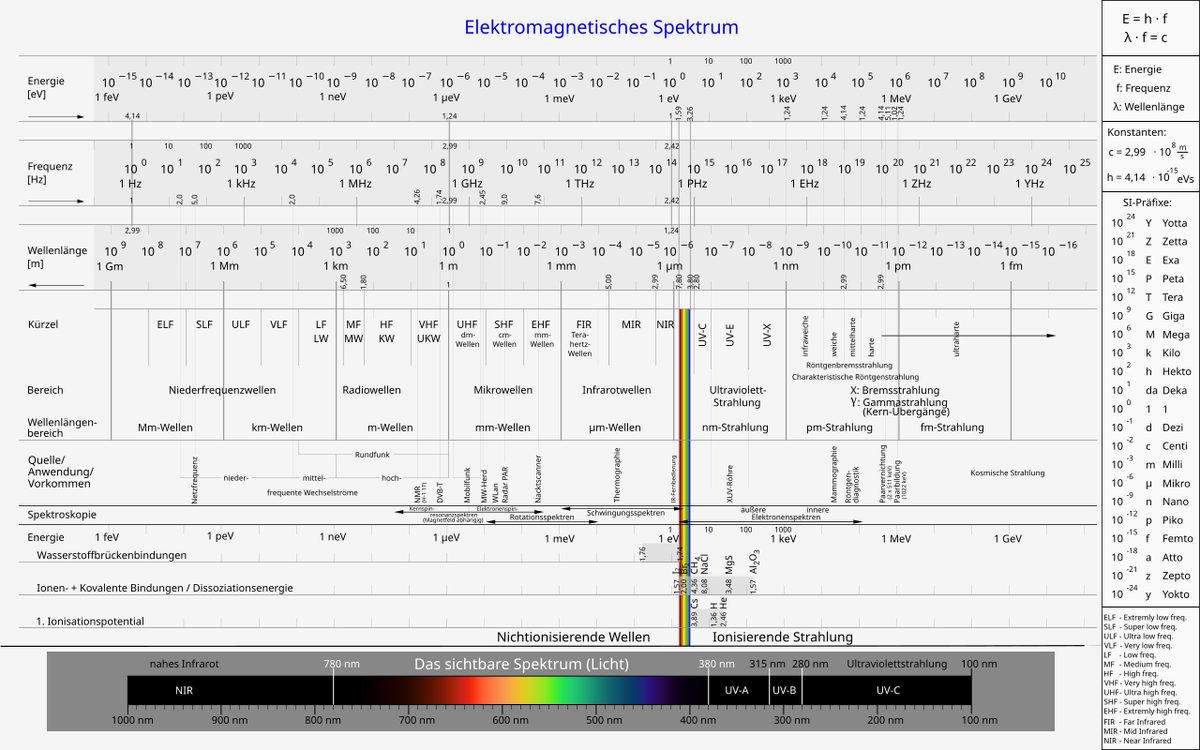
Task: Click the "Kosmische Strahlung" label
Action: [x=1008, y=473]
